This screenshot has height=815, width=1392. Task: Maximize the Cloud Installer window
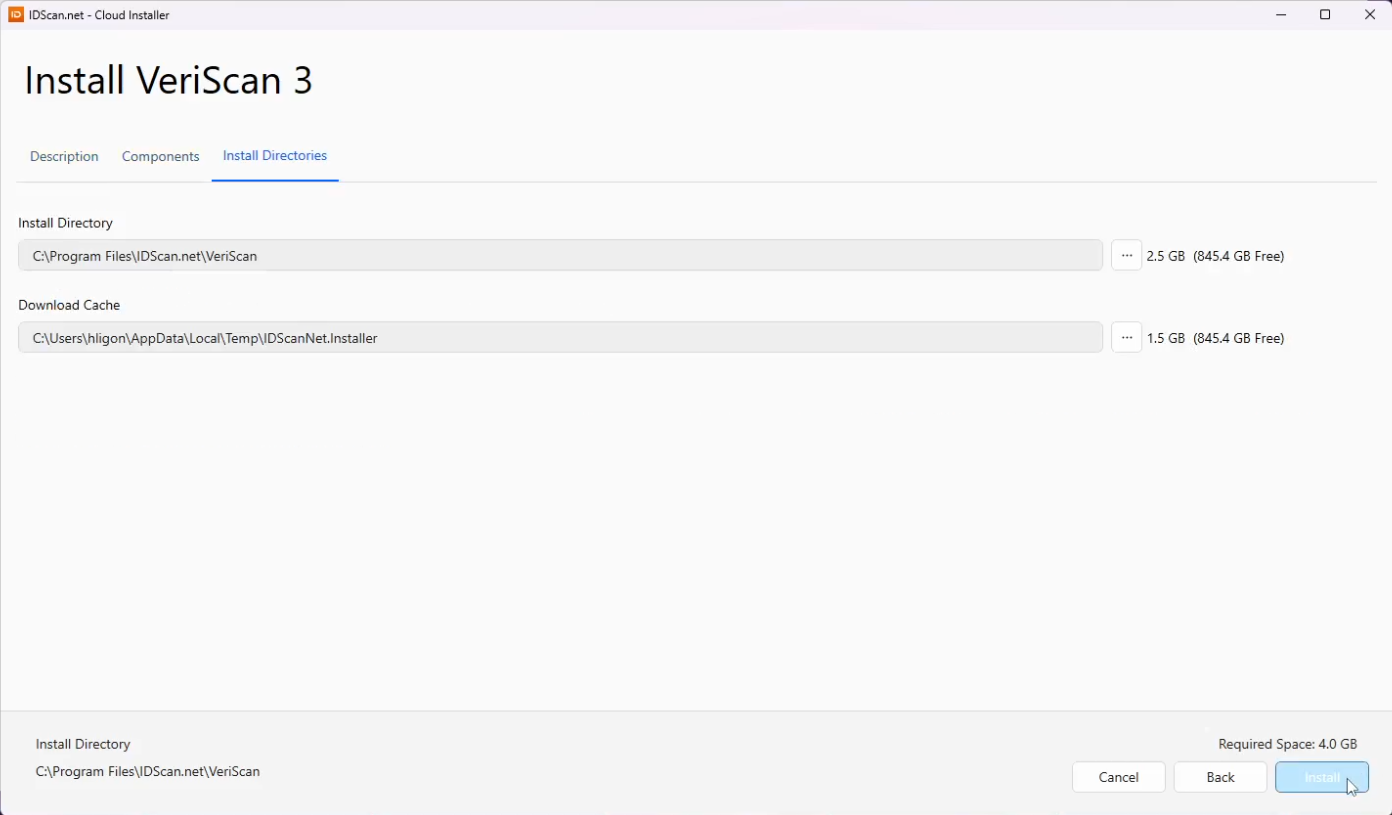click(1325, 15)
